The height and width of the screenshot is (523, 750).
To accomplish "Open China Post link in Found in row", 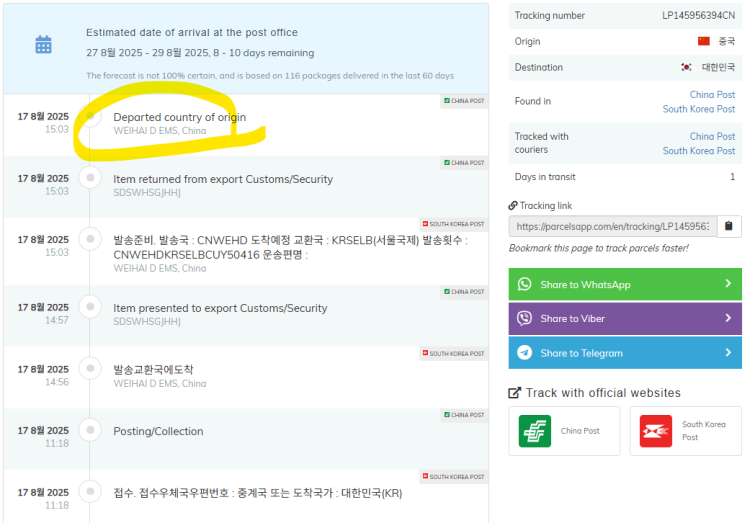I will point(712,95).
